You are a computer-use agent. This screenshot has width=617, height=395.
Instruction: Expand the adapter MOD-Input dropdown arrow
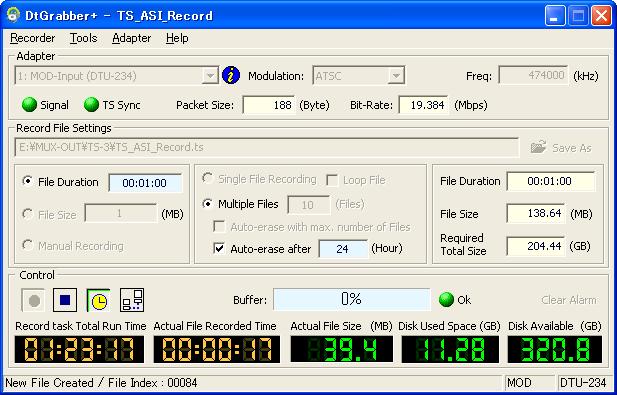211,75
